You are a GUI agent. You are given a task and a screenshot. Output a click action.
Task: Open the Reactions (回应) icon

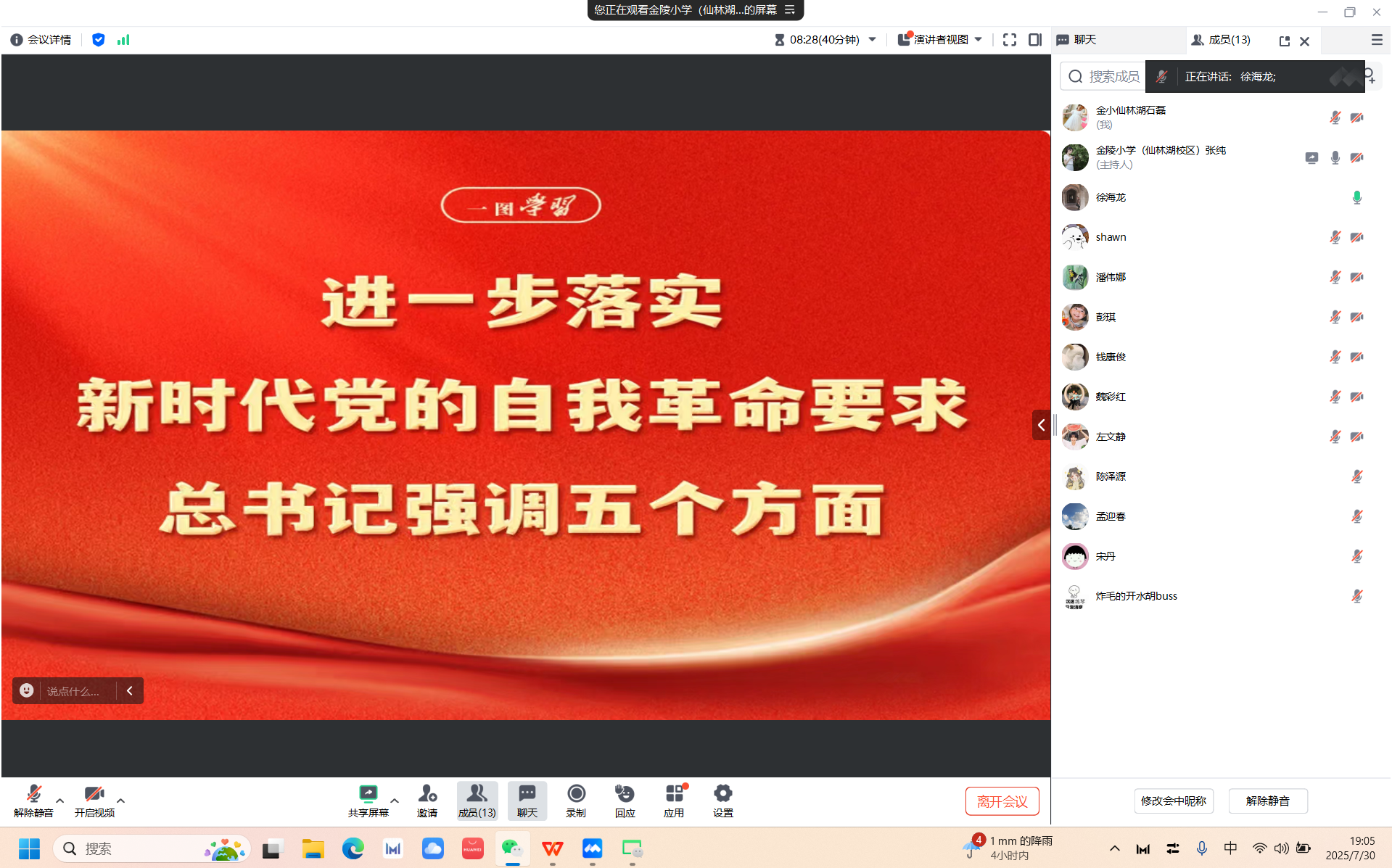625,794
